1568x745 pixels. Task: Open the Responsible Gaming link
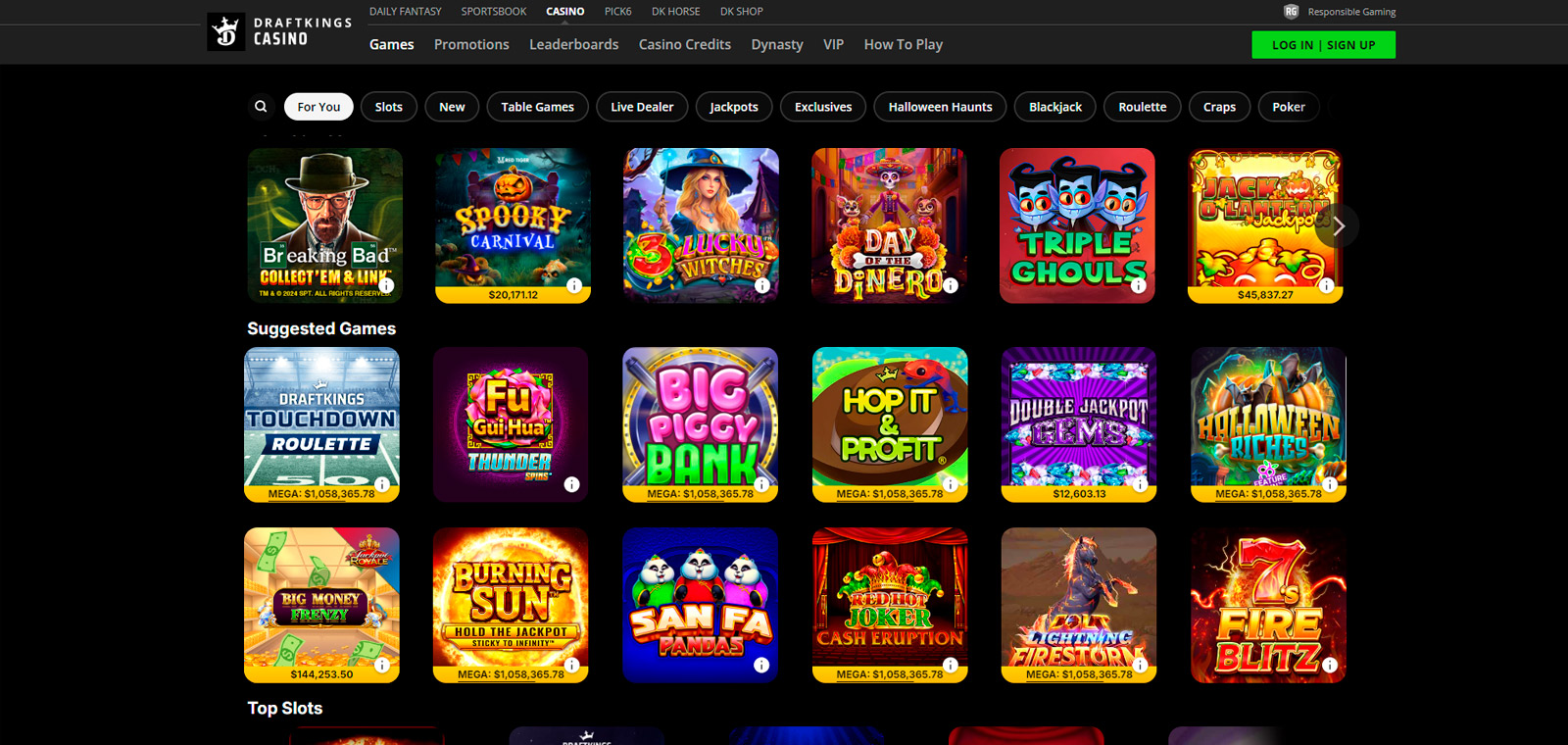(x=1351, y=12)
